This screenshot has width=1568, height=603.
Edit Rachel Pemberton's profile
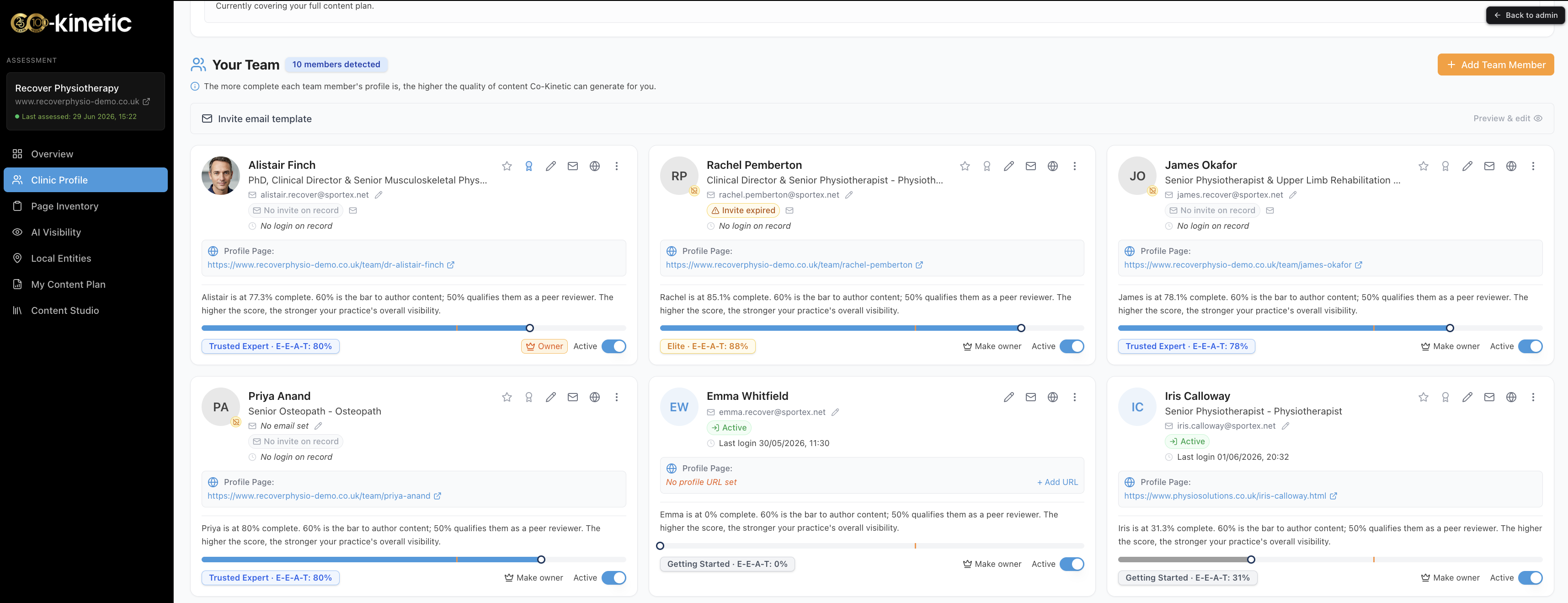click(1008, 166)
